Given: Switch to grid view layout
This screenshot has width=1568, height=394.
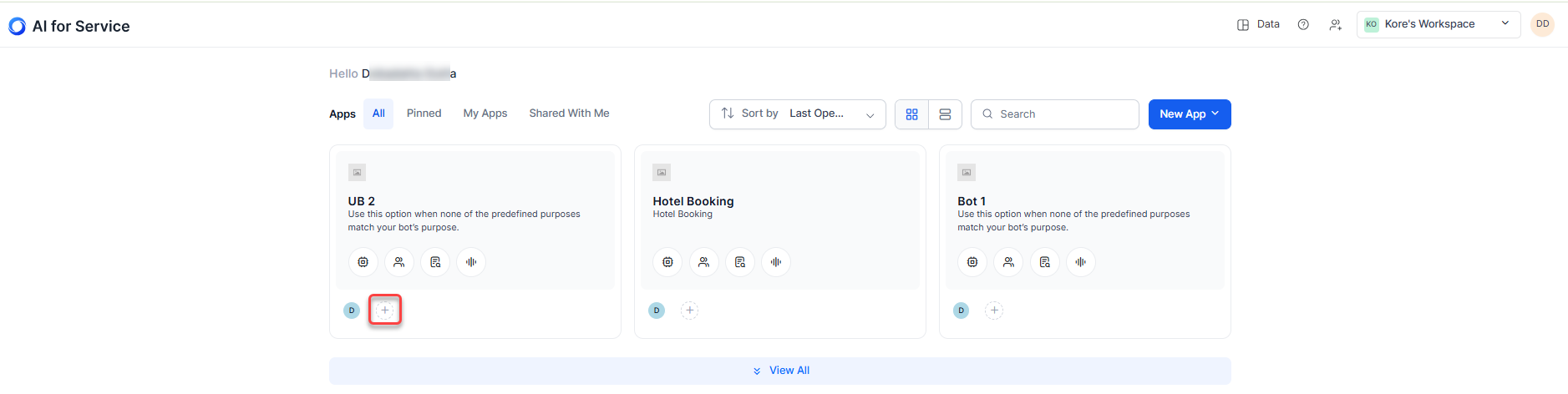Looking at the screenshot, I should [911, 114].
